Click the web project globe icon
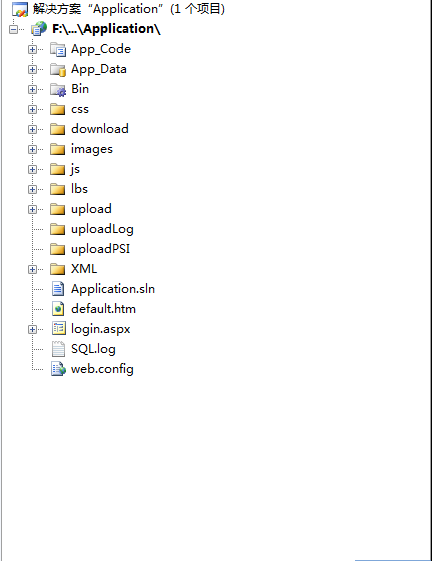Image resolution: width=432 pixels, height=561 pixels. pyautogui.click(x=39, y=29)
